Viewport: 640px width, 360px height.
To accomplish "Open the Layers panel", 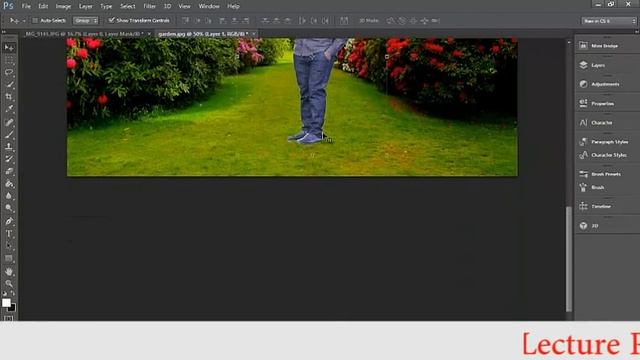I will click(592, 65).
